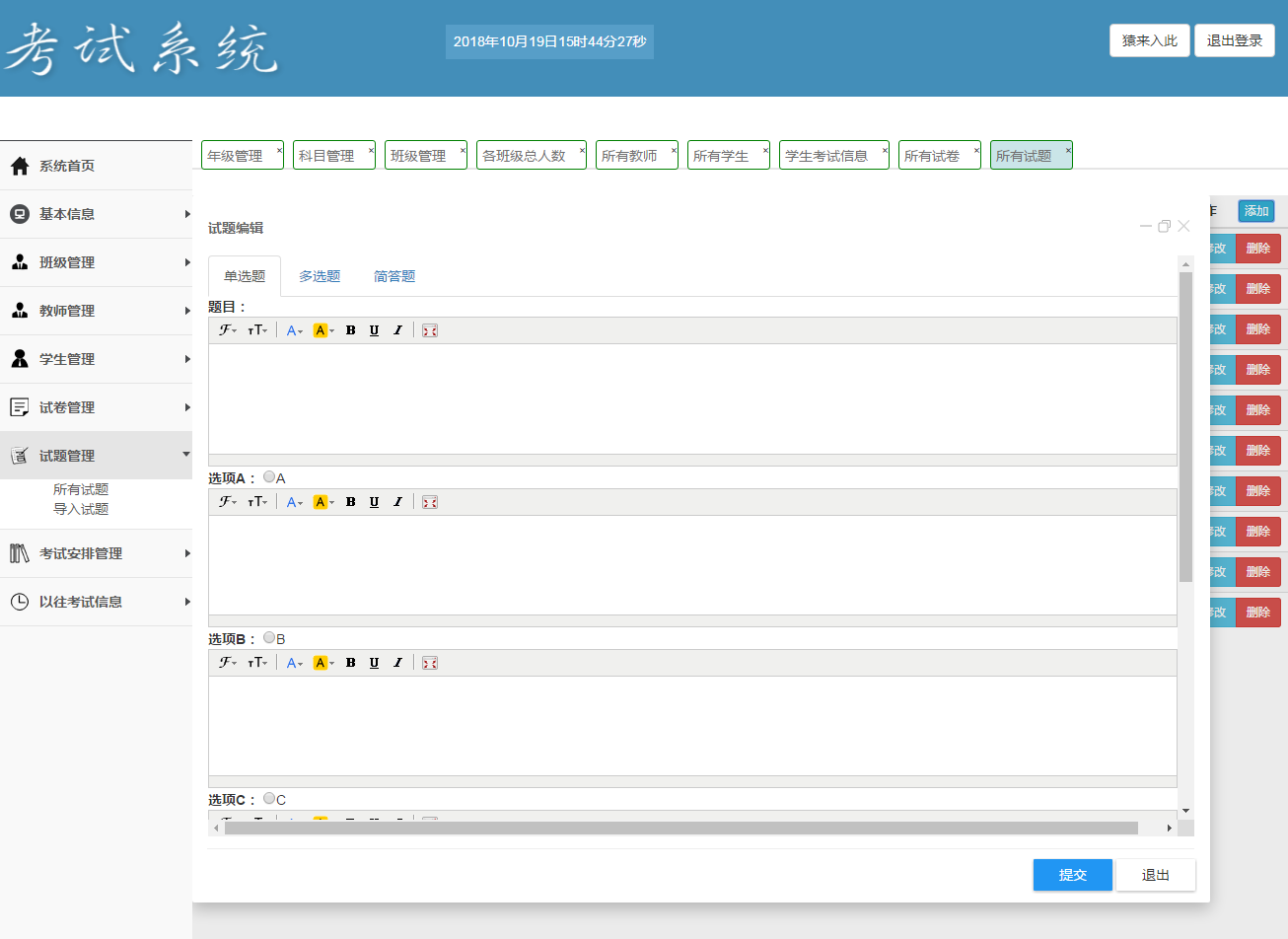Screen dimensions: 1288x939
Task: Click the student icon beside 学生管理
Action: pos(20,359)
